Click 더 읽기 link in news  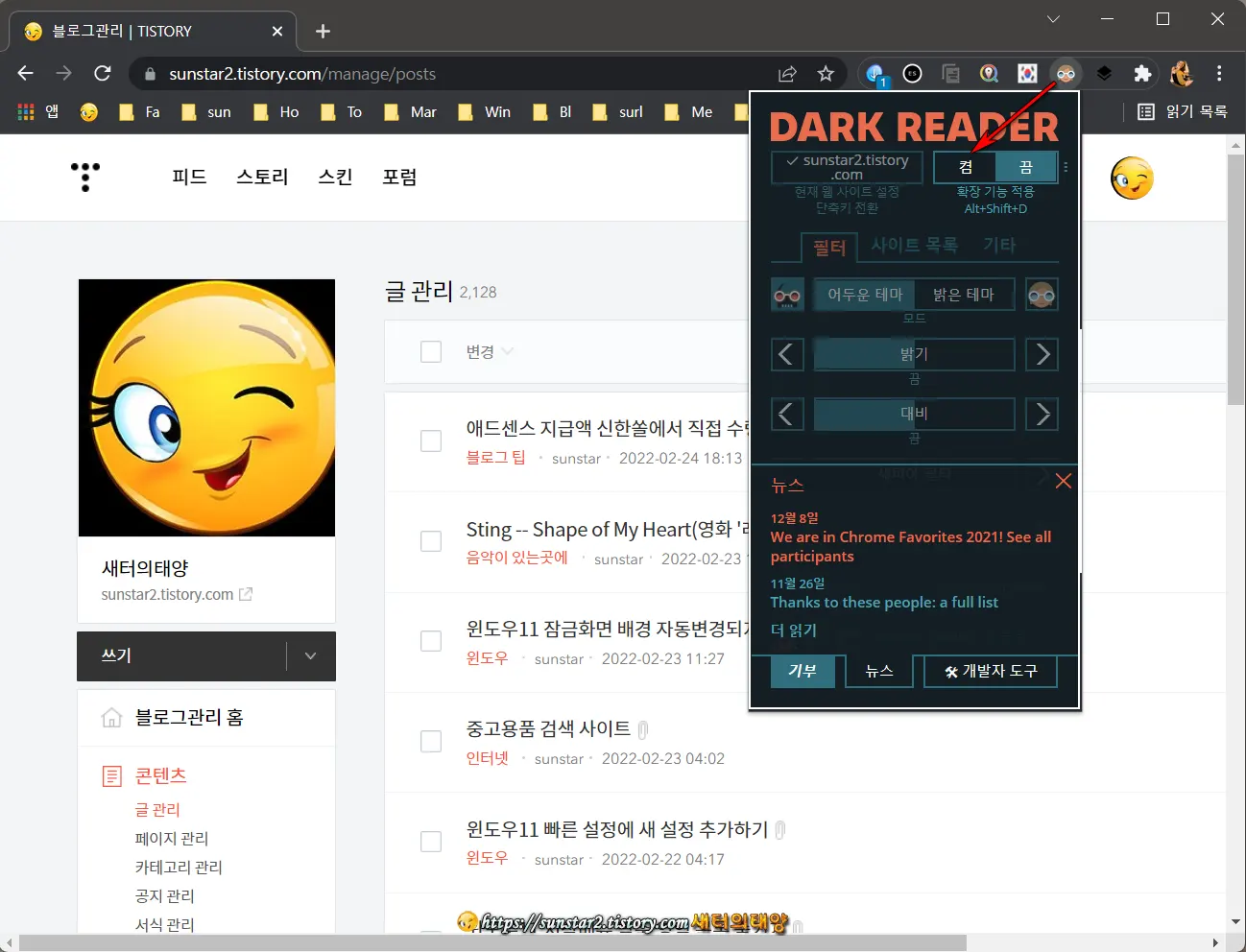(794, 631)
